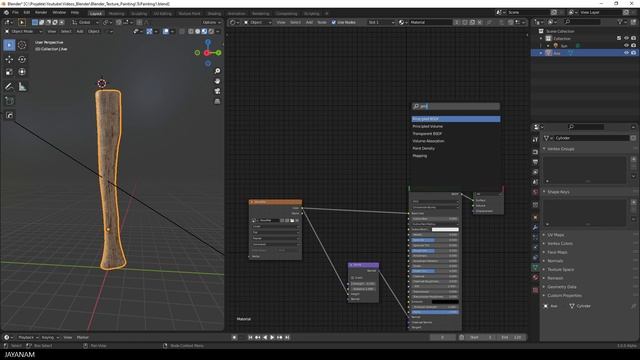Enable material preview viewport shading mode
Screen dimensions: 640x360
tap(204, 31)
